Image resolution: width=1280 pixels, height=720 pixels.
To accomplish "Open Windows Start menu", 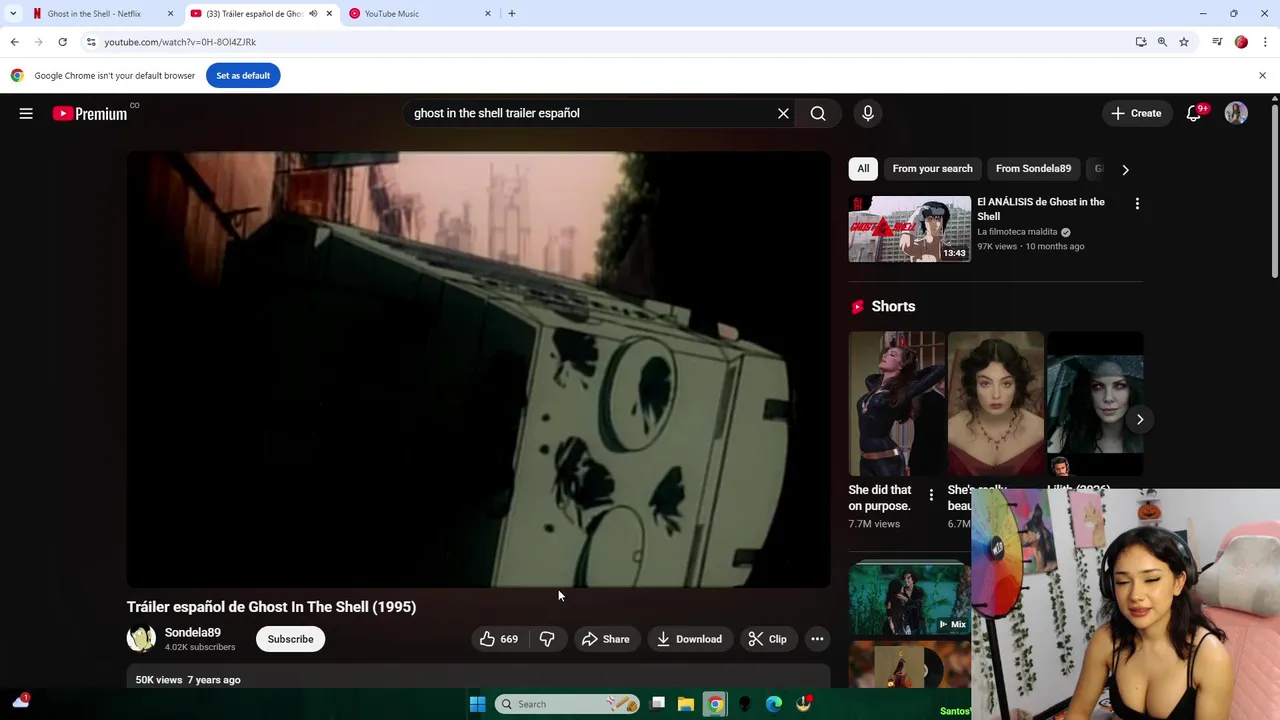I will click(477, 704).
